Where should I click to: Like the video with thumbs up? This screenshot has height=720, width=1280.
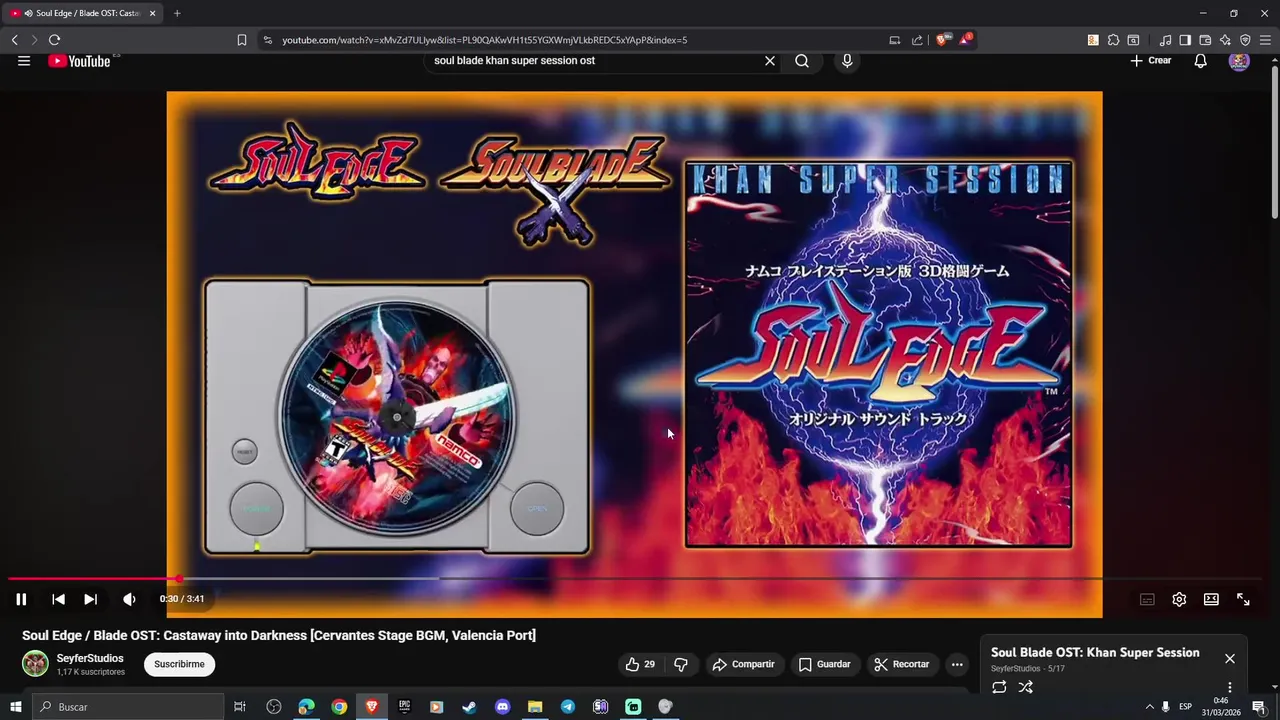(x=640, y=664)
